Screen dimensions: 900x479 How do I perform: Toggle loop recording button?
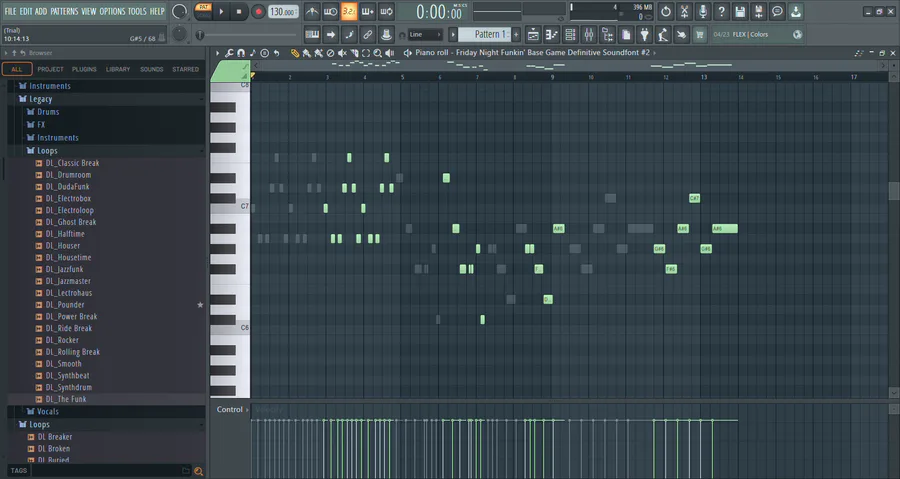(x=386, y=11)
